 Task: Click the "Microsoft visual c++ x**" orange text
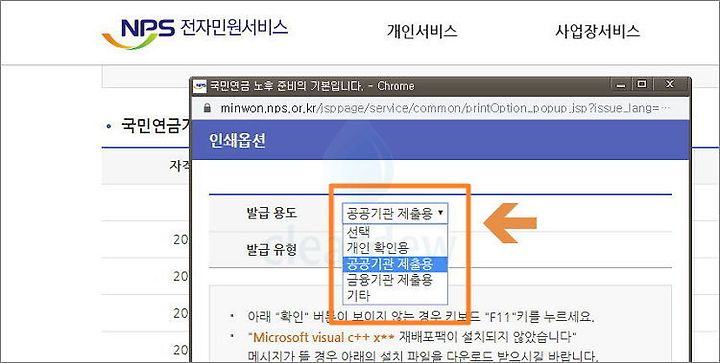[x=321, y=337]
